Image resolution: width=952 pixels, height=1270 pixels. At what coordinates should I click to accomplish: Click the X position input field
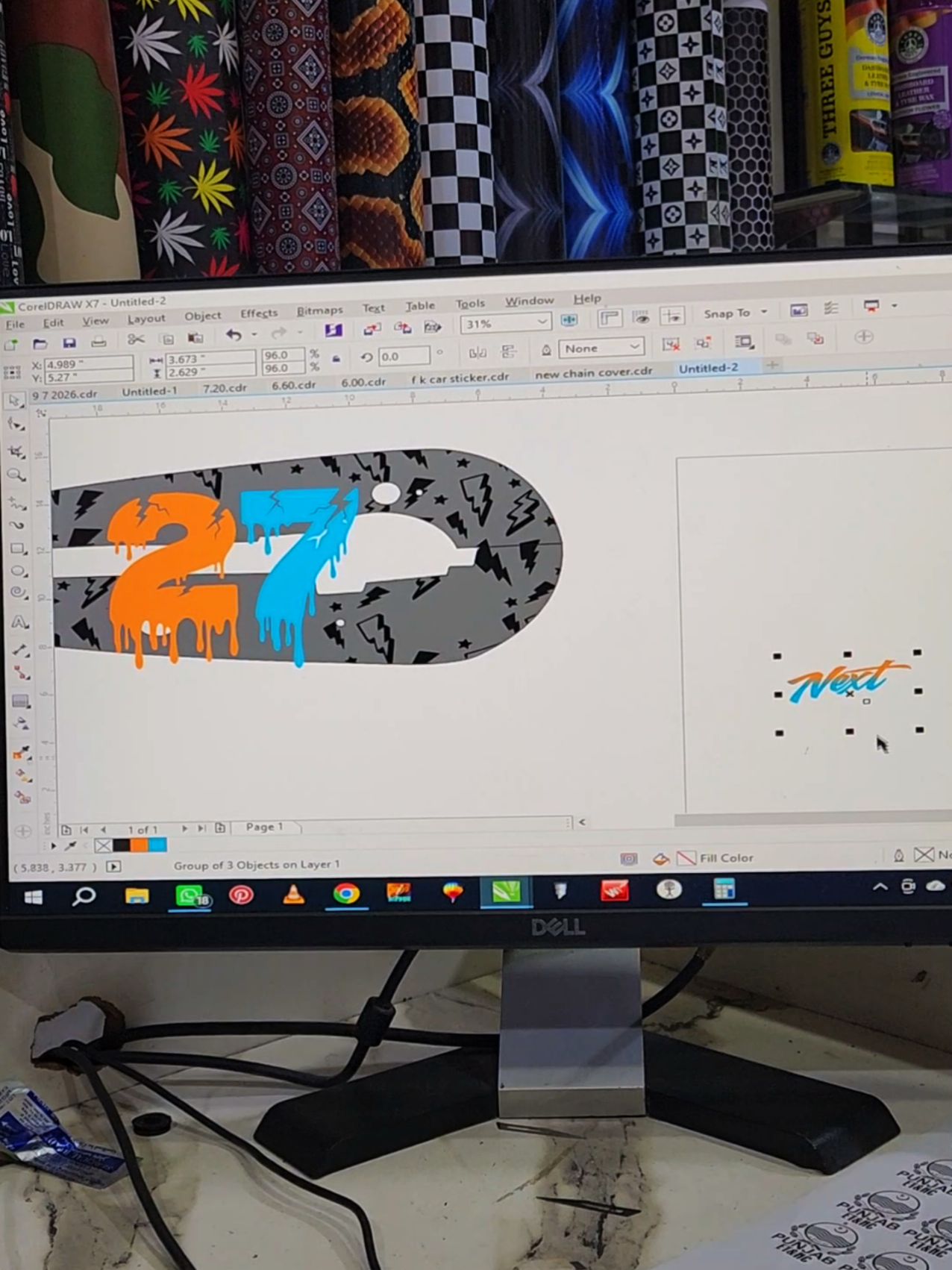pos(88,364)
